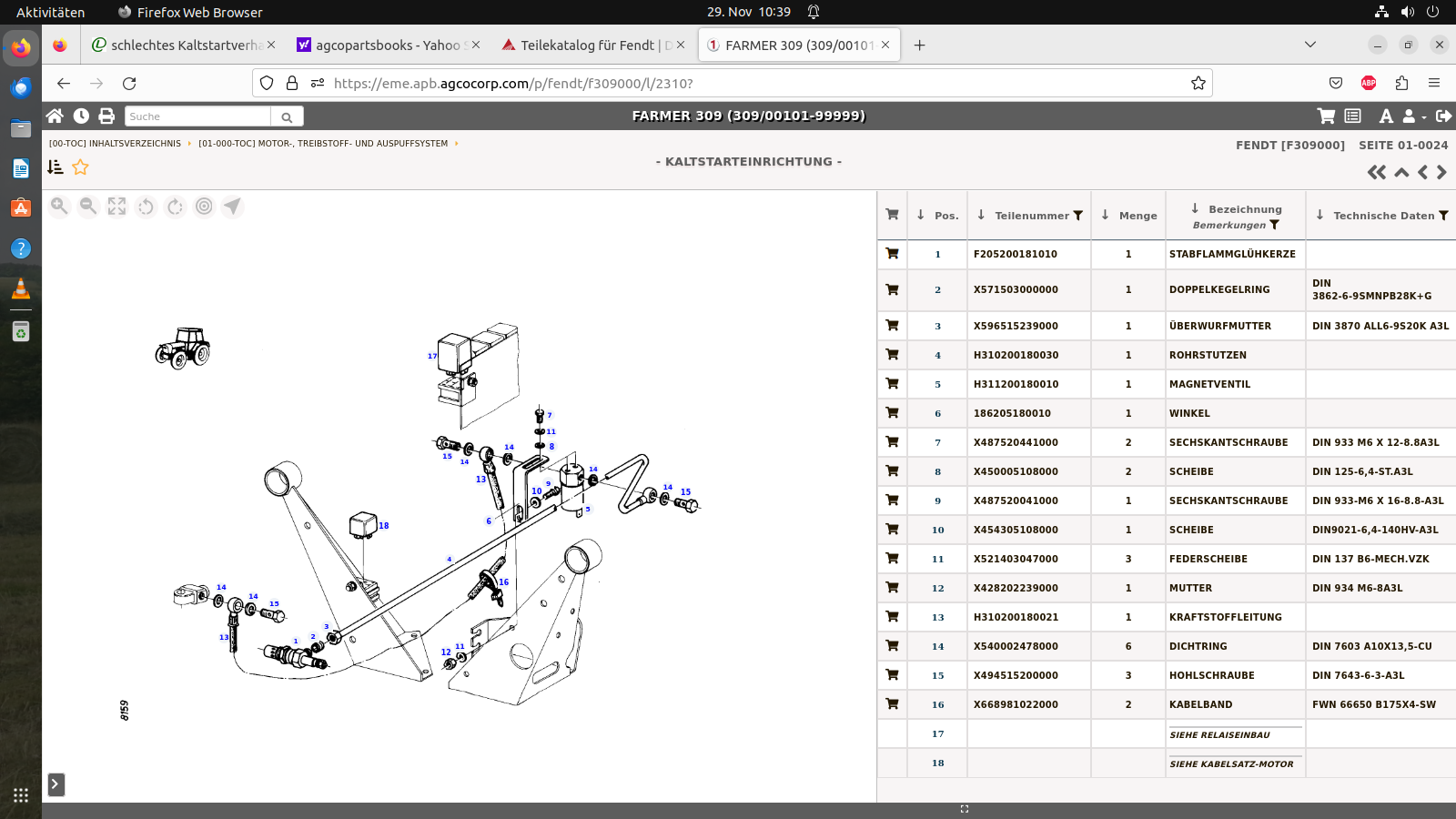Screen dimensions: 1456x819
Task: Fit the diagram to the viewer
Action: [116, 207]
